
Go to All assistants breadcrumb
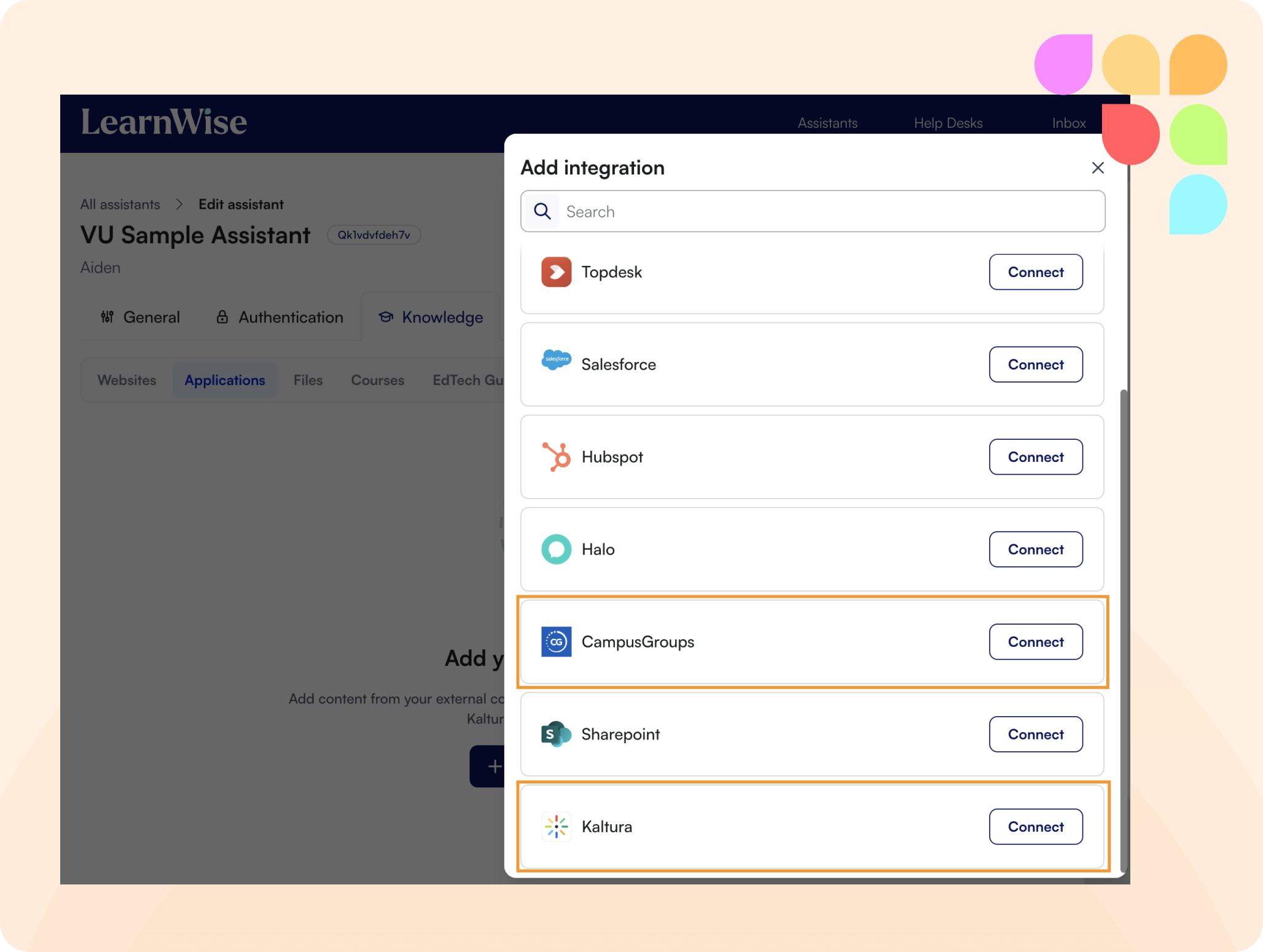pyautogui.click(x=120, y=205)
